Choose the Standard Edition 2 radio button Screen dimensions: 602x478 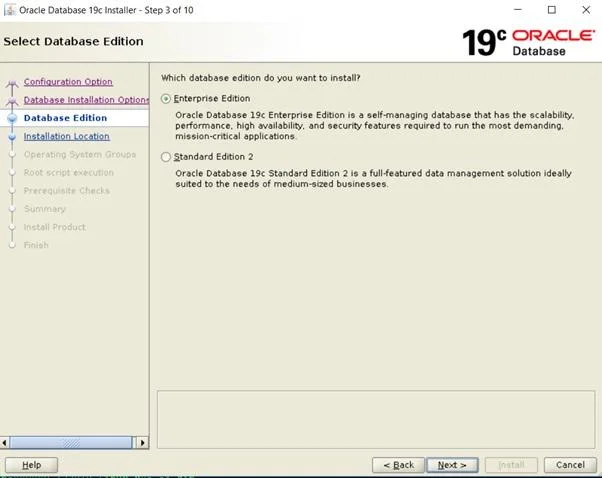(x=166, y=157)
